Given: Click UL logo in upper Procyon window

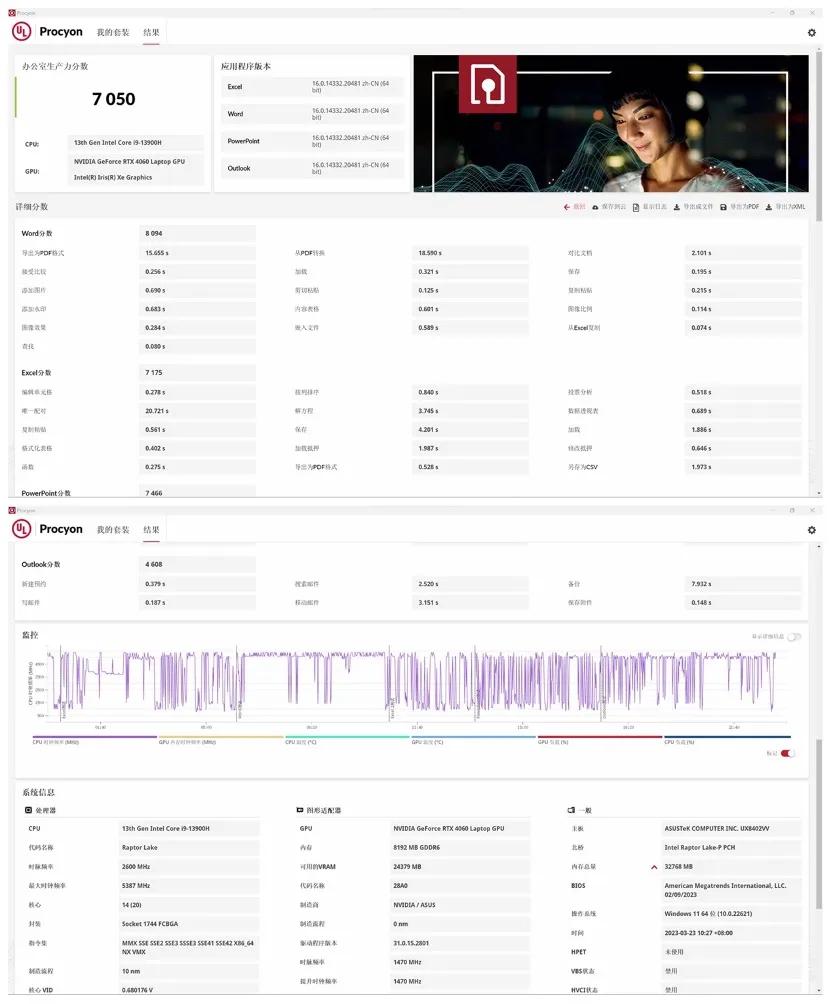Looking at the screenshot, I should click(22, 31).
